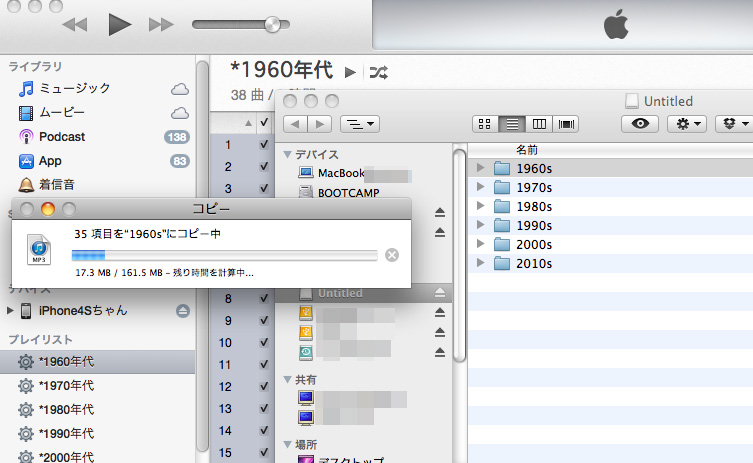Open Finder action gear menu
This screenshot has height=463, width=753.
coord(687,124)
